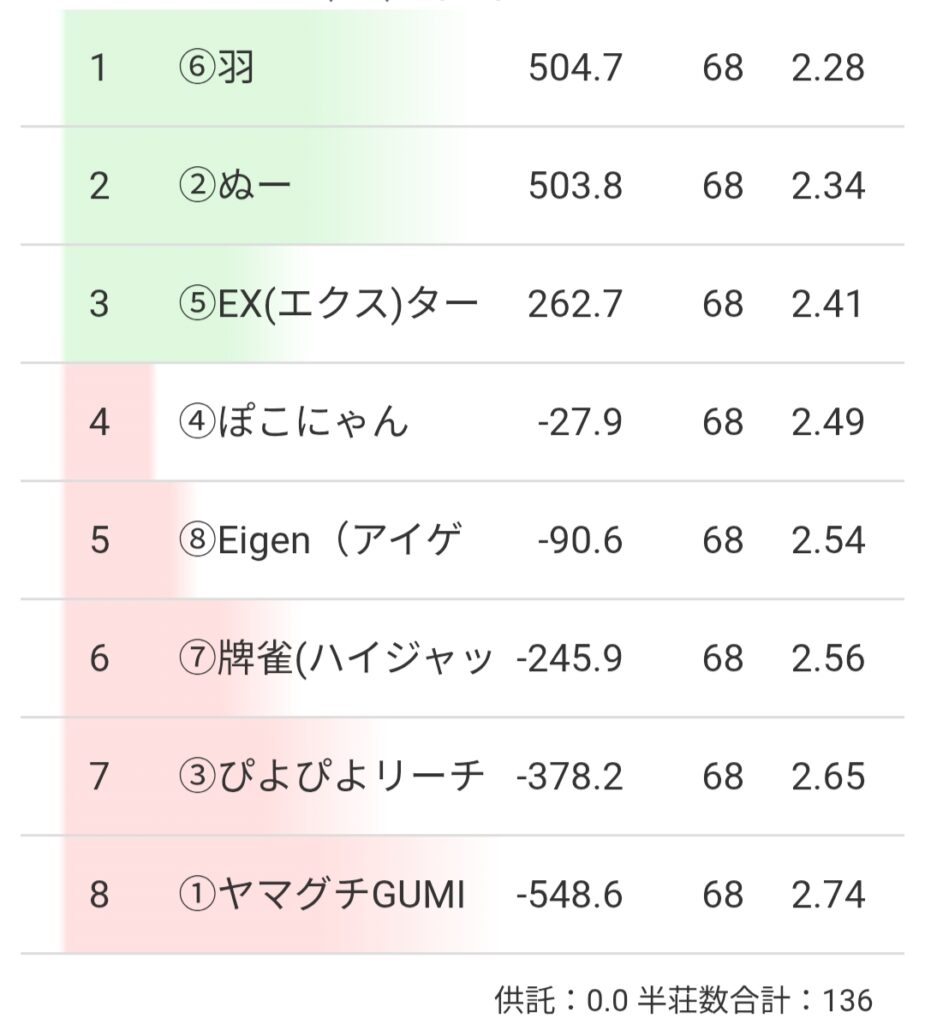The height and width of the screenshot is (1024, 925).
Task: Open the ④ぽこにゃん team entry
Action: coord(294,422)
